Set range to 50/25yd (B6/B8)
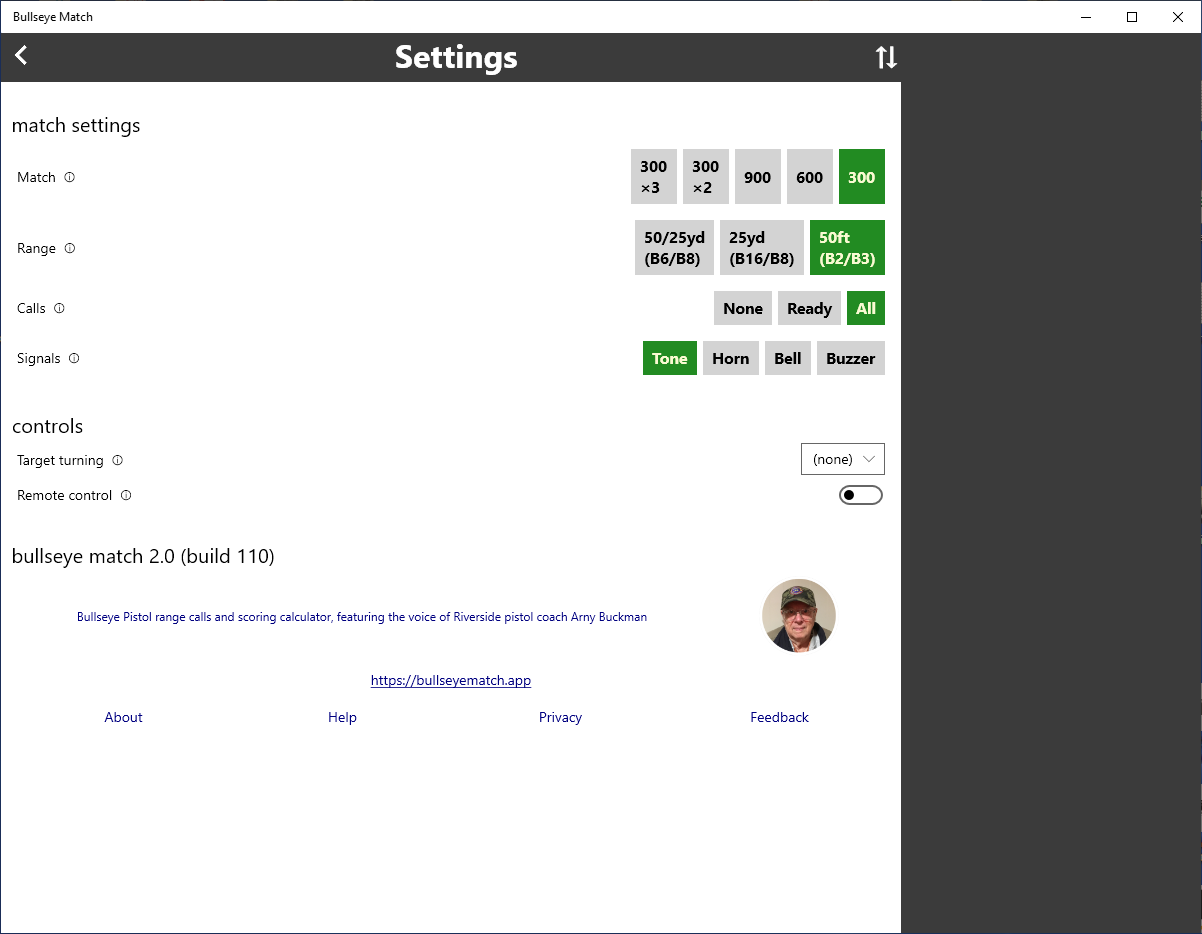Screen dimensions: 1202x934 coord(674,248)
